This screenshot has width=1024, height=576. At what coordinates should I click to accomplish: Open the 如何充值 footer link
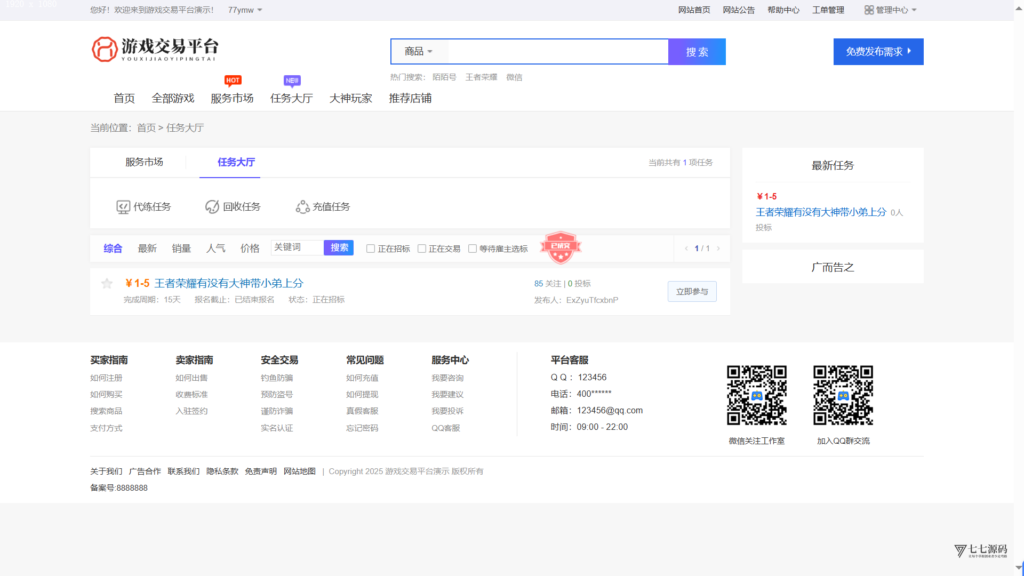(362, 377)
